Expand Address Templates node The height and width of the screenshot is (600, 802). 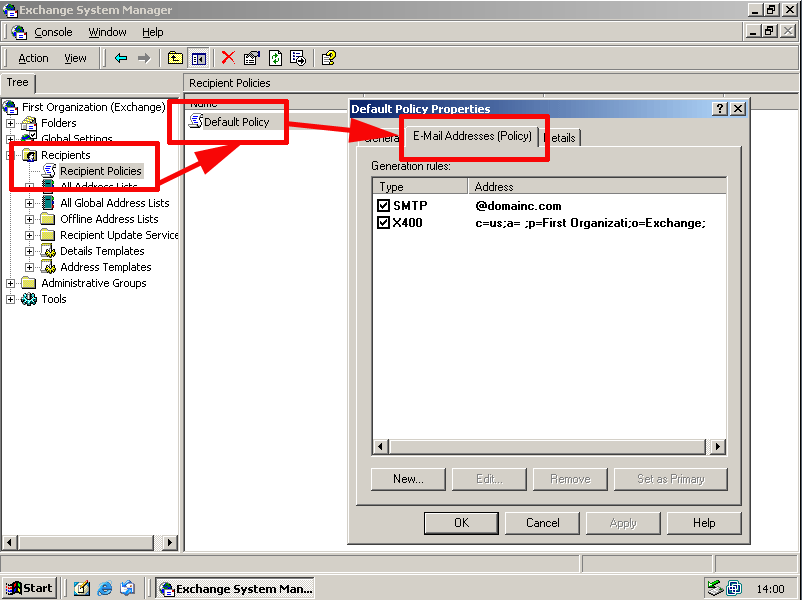point(29,267)
